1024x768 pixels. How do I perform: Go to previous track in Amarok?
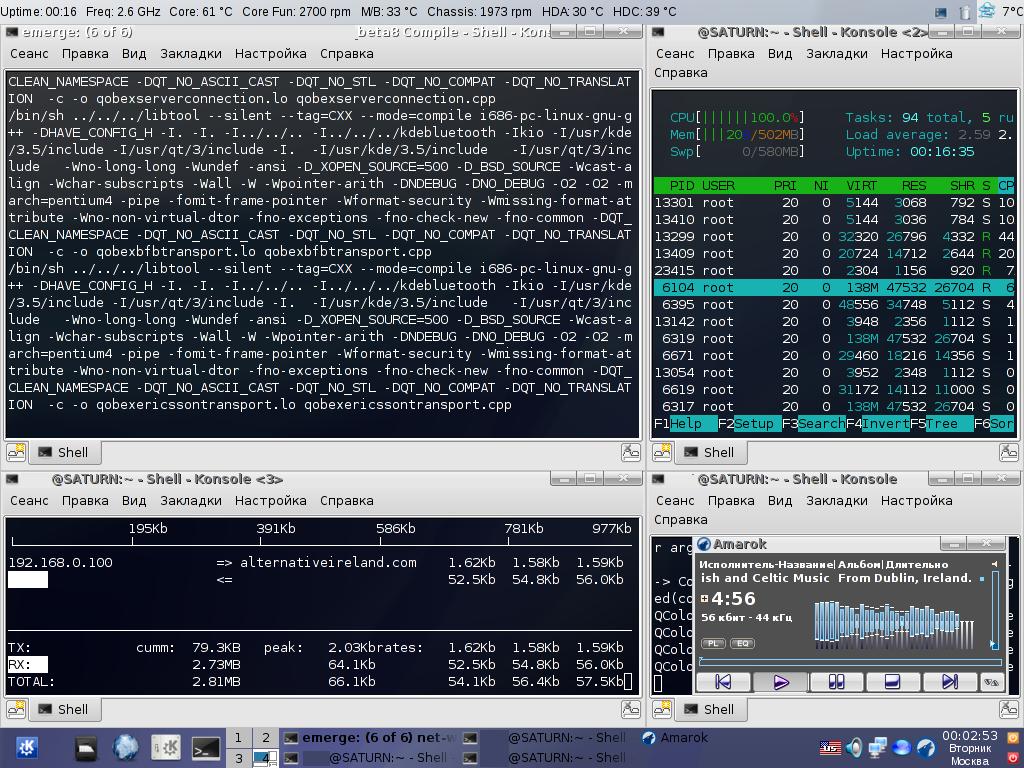723,682
